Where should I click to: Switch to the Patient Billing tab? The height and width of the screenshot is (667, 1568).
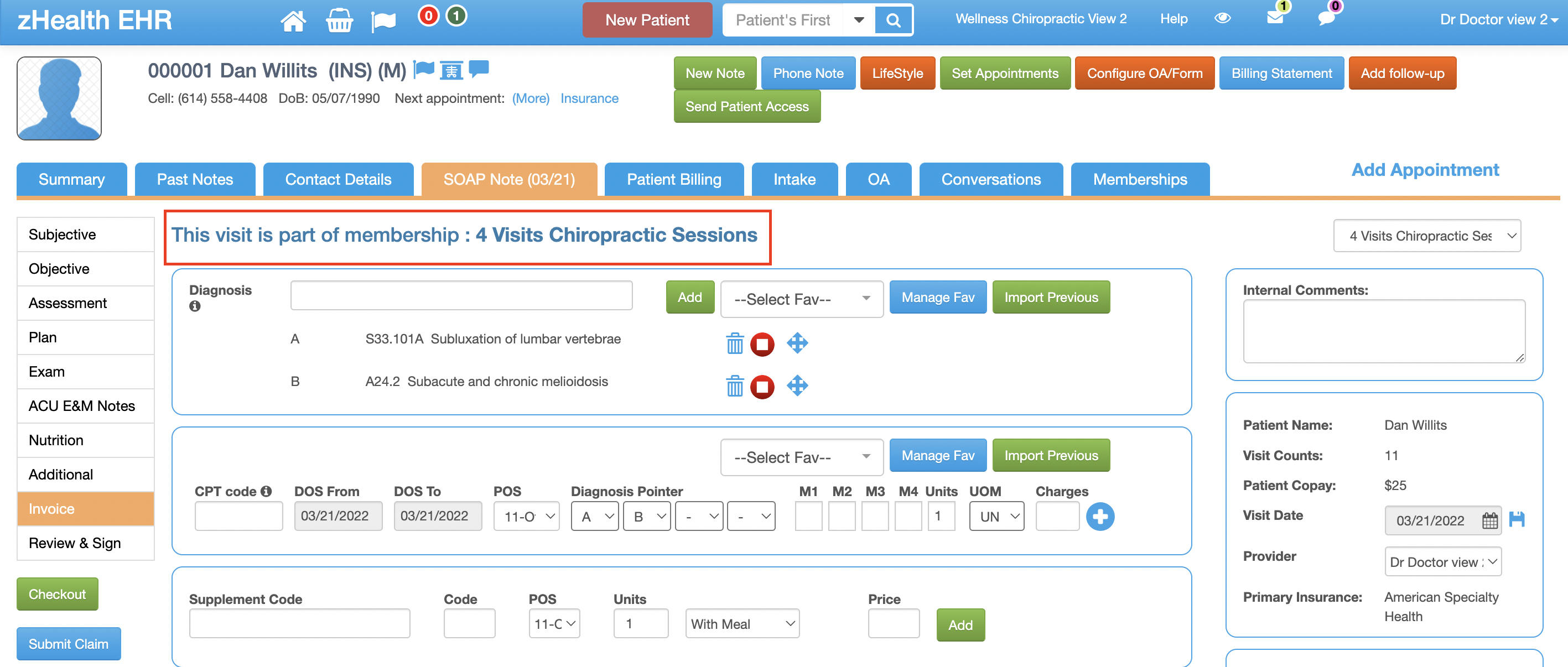pos(674,180)
